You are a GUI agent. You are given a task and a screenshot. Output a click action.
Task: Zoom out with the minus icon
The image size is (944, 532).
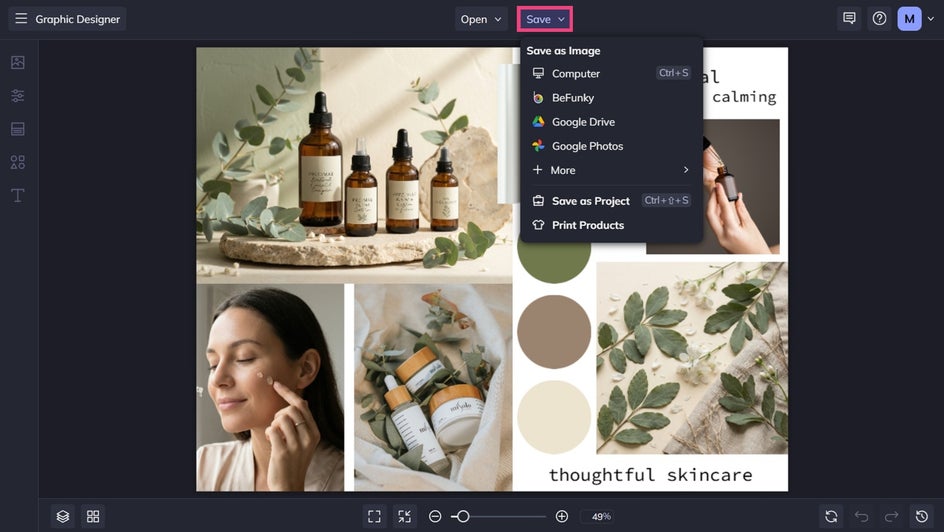click(435, 516)
